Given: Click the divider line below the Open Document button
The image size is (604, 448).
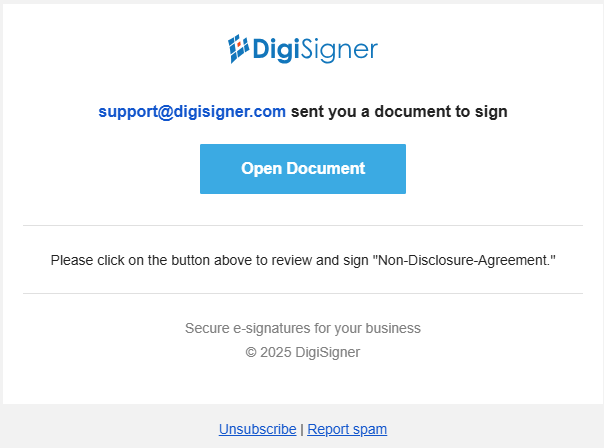Looking at the screenshot, I should click(x=303, y=225).
